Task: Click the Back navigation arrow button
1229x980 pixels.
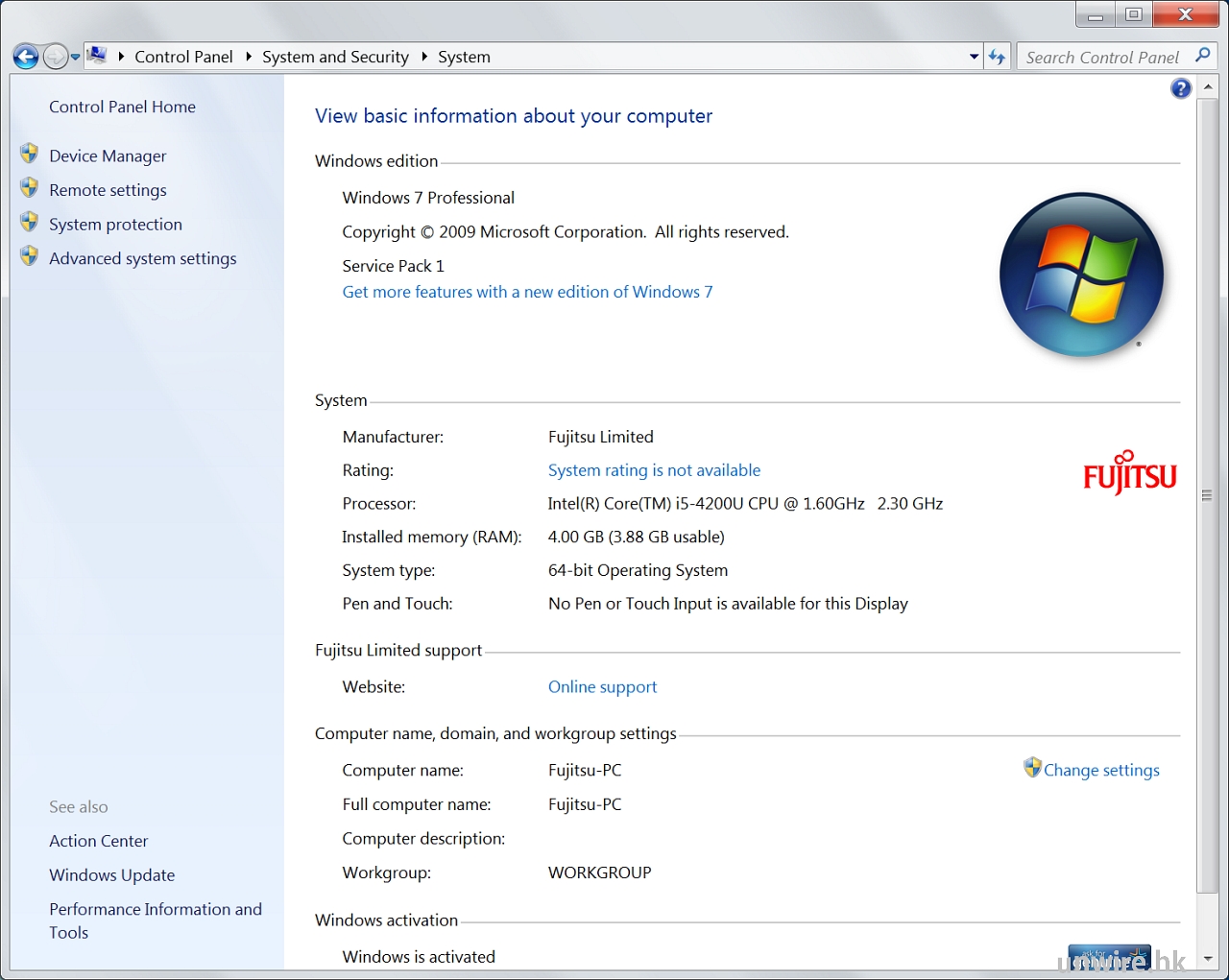Action: [26, 58]
